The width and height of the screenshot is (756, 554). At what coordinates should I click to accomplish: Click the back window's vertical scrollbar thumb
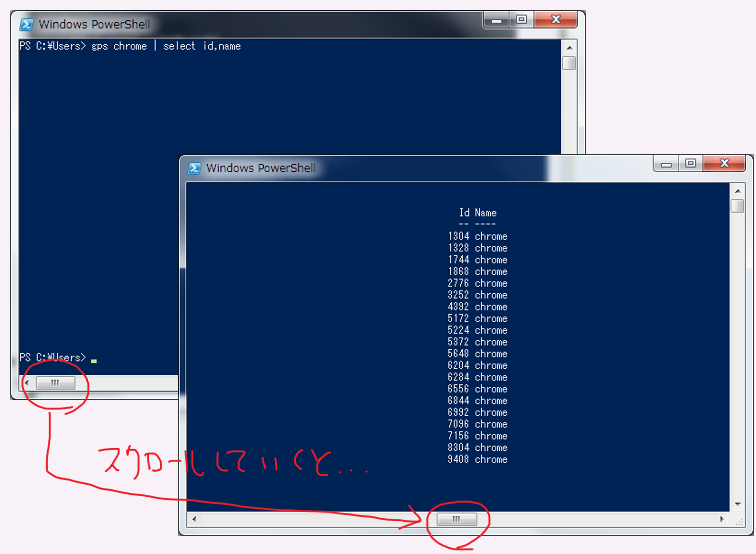[x=569, y=63]
